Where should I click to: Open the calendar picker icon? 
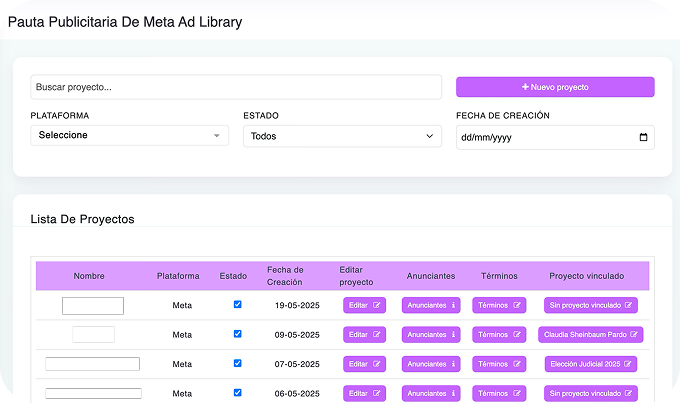(x=644, y=137)
